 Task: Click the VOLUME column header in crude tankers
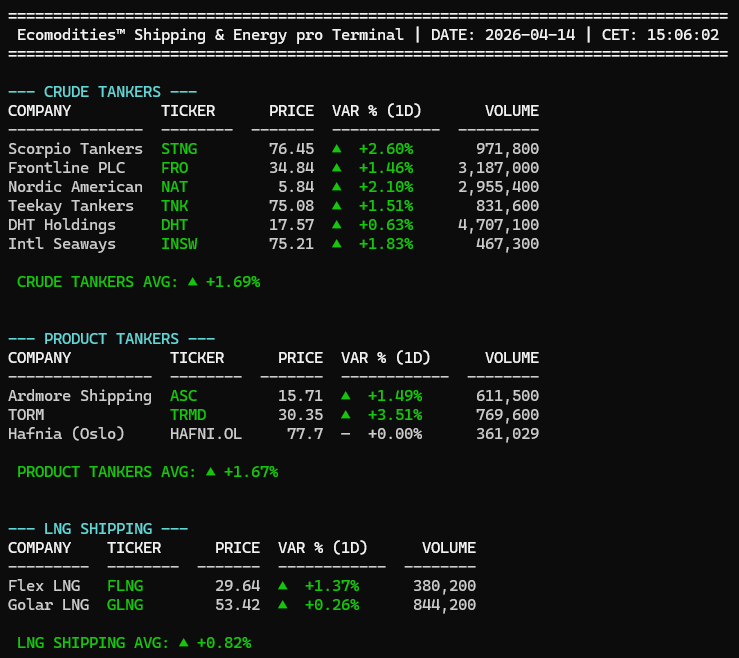[511, 111]
